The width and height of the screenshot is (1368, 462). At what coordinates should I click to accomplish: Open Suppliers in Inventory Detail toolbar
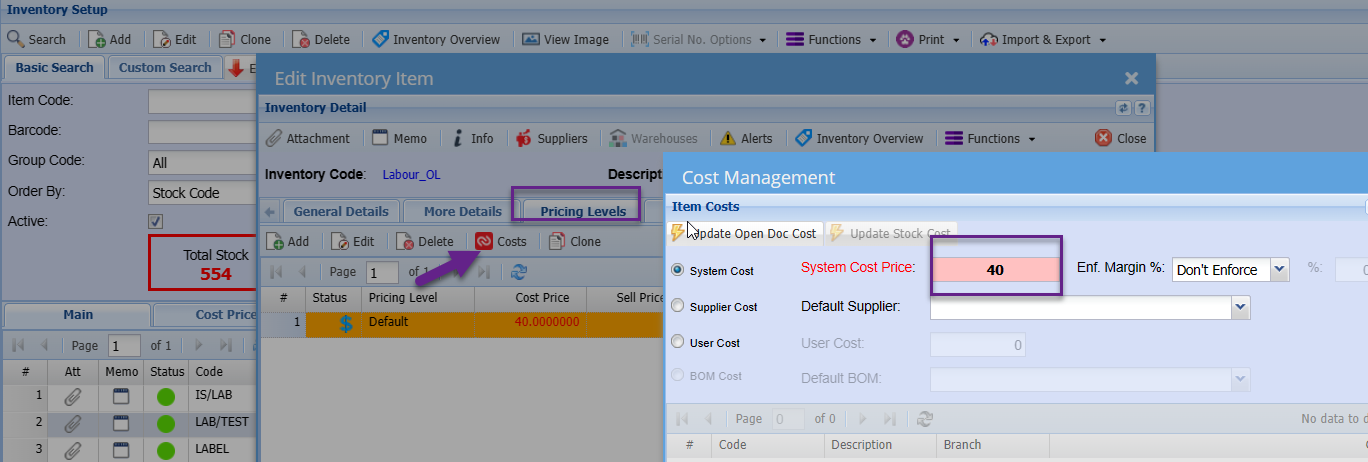[x=551, y=138]
